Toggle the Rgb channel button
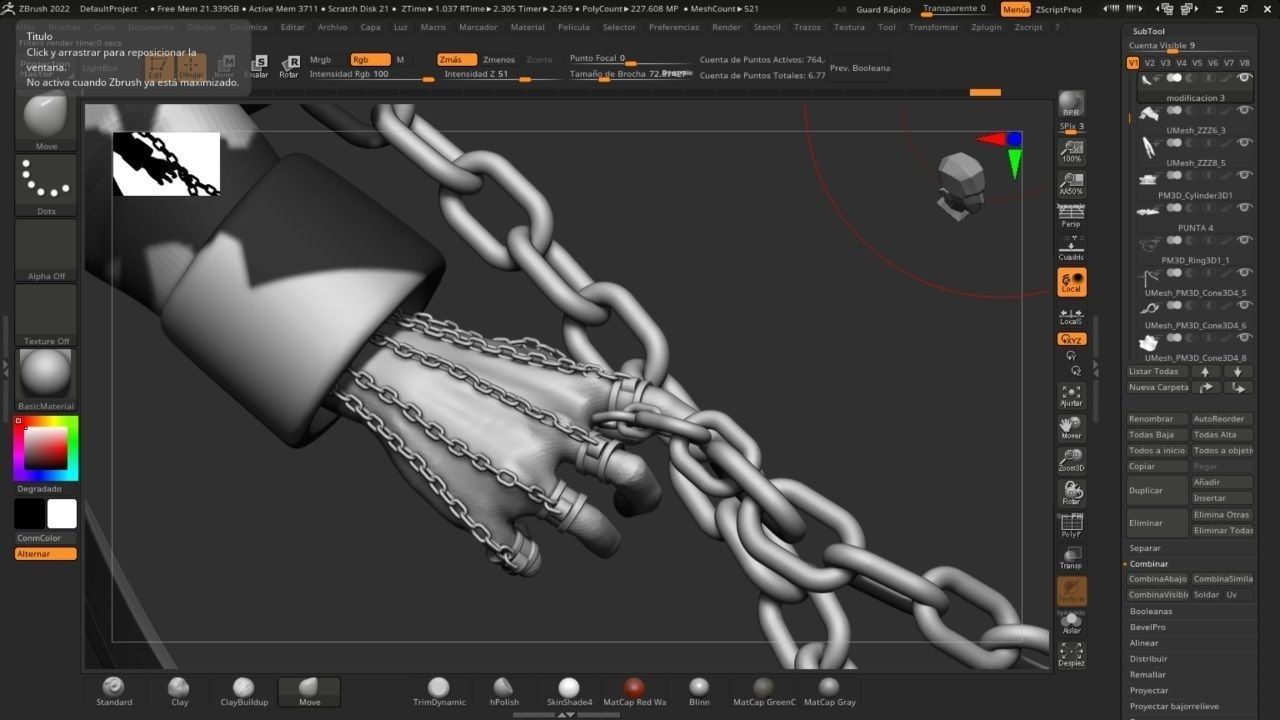The height and width of the screenshot is (720, 1280). coord(370,60)
